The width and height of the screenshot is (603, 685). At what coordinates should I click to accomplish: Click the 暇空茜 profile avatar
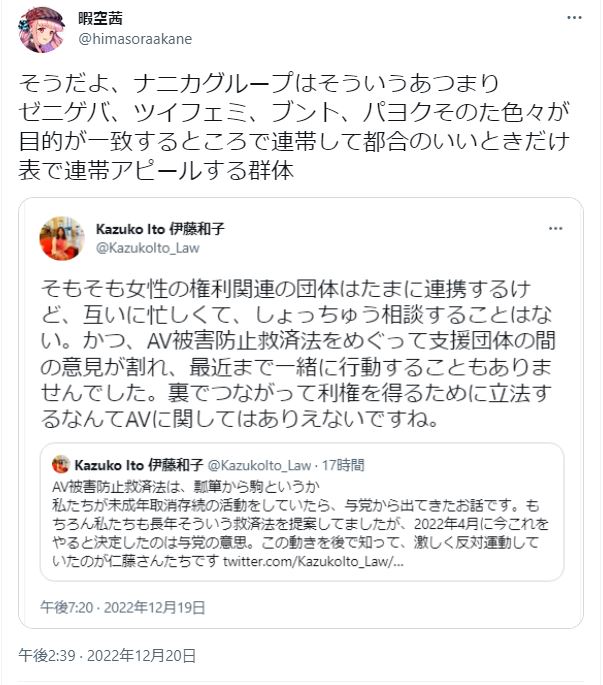[41, 29]
